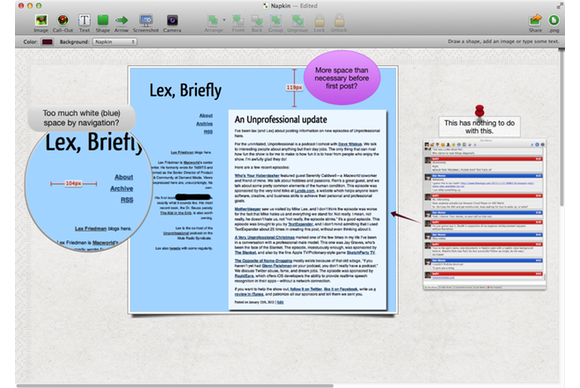Select the chat window screenshot thumbnail
The width and height of the screenshot is (580, 388).
click(485, 215)
